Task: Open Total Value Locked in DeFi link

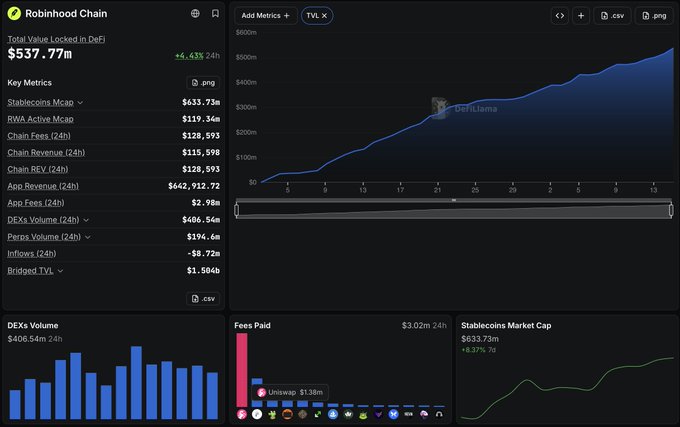Action: 56,39
